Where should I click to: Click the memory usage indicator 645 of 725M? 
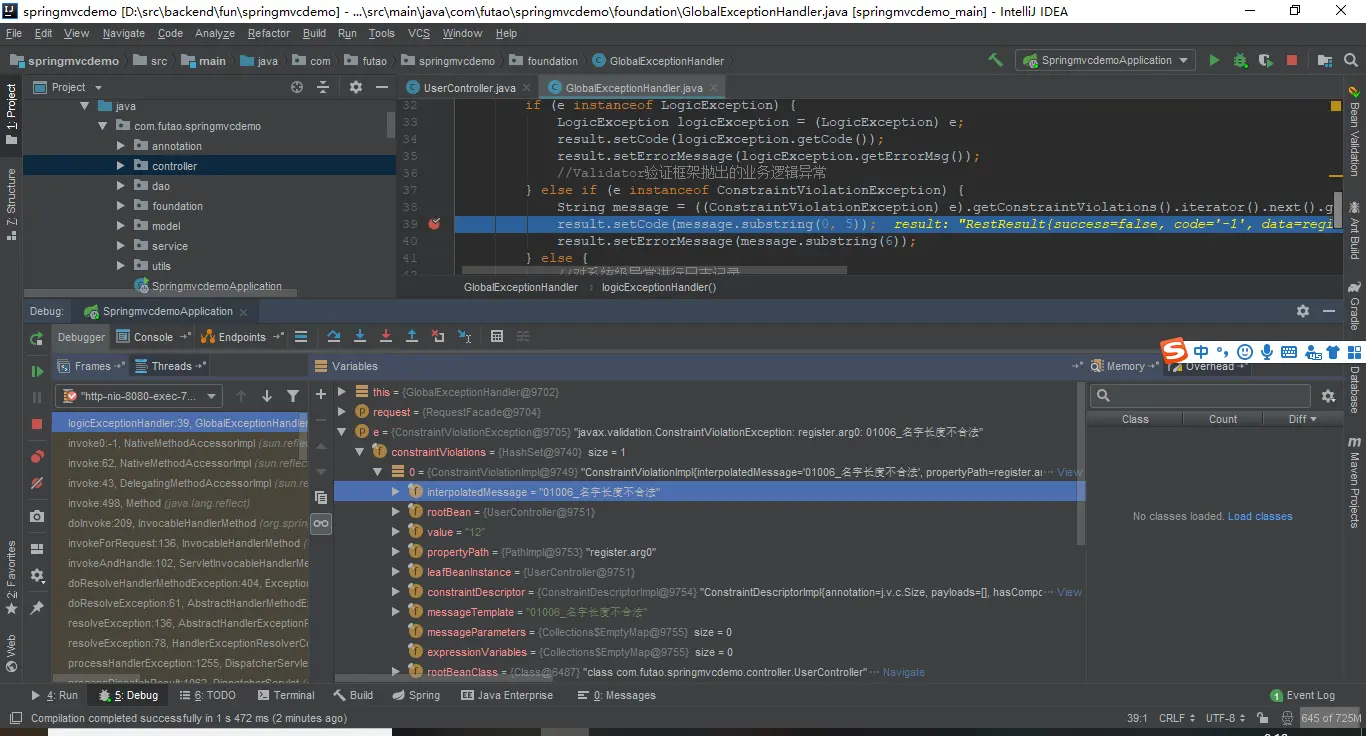pyautogui.click(x=1330, y=718)
